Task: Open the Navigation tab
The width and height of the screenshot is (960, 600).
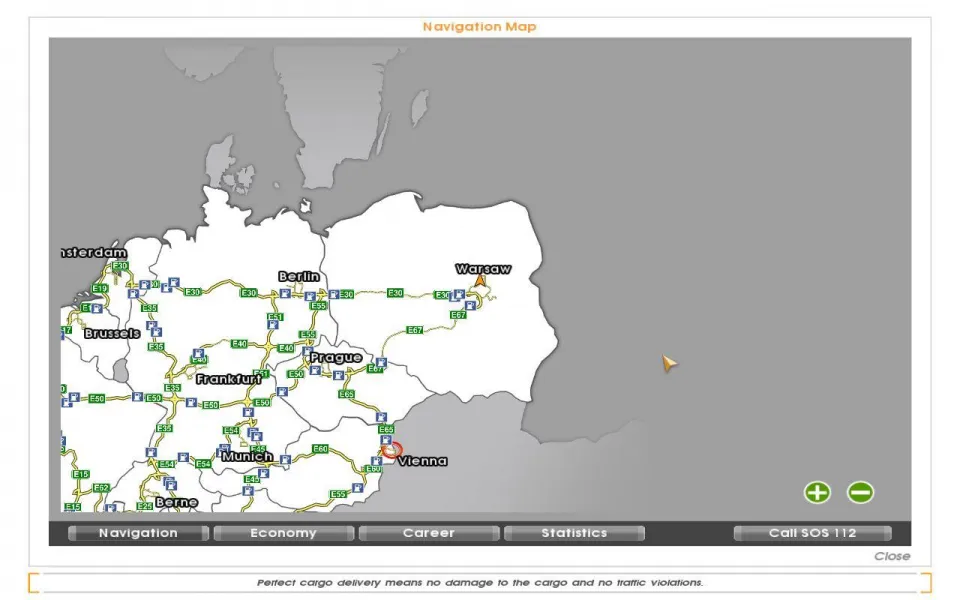Action: pos(138,533)
